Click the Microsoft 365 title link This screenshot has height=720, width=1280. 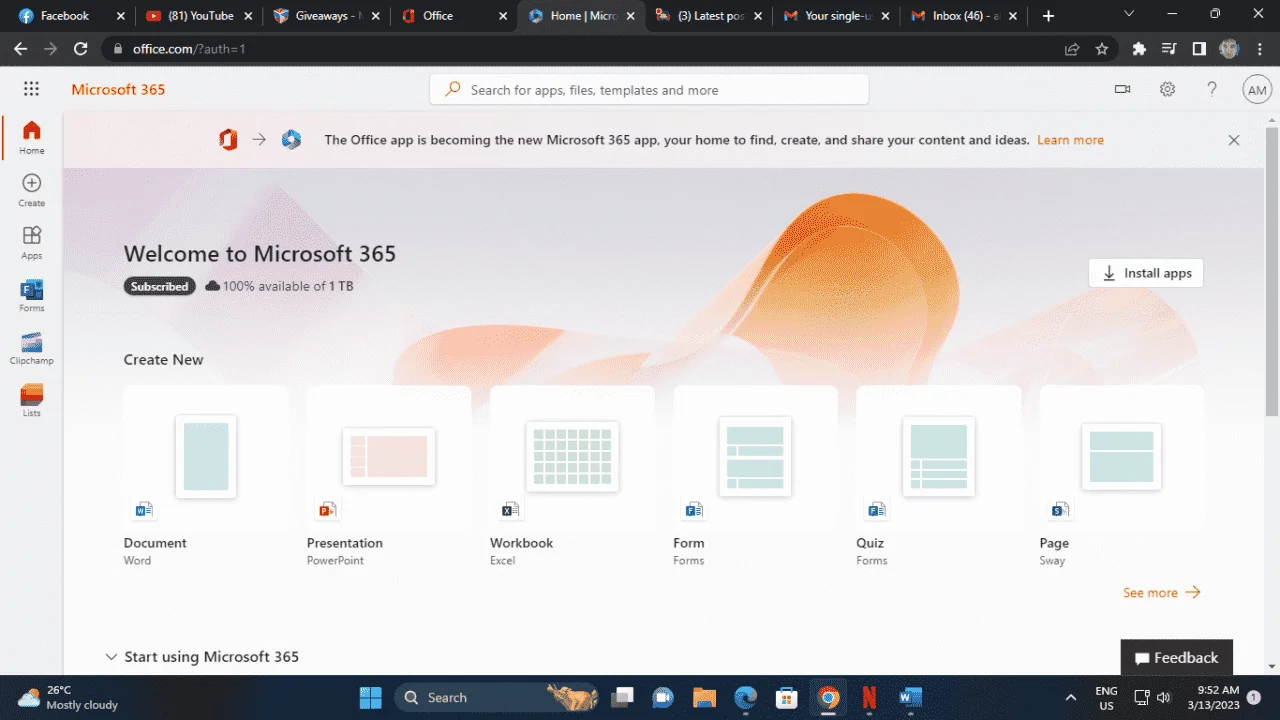pos(118,89)
